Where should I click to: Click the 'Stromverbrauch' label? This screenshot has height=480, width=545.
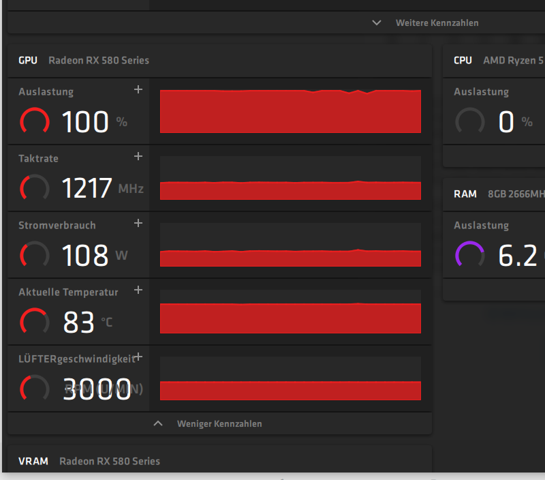click(57, 225)
